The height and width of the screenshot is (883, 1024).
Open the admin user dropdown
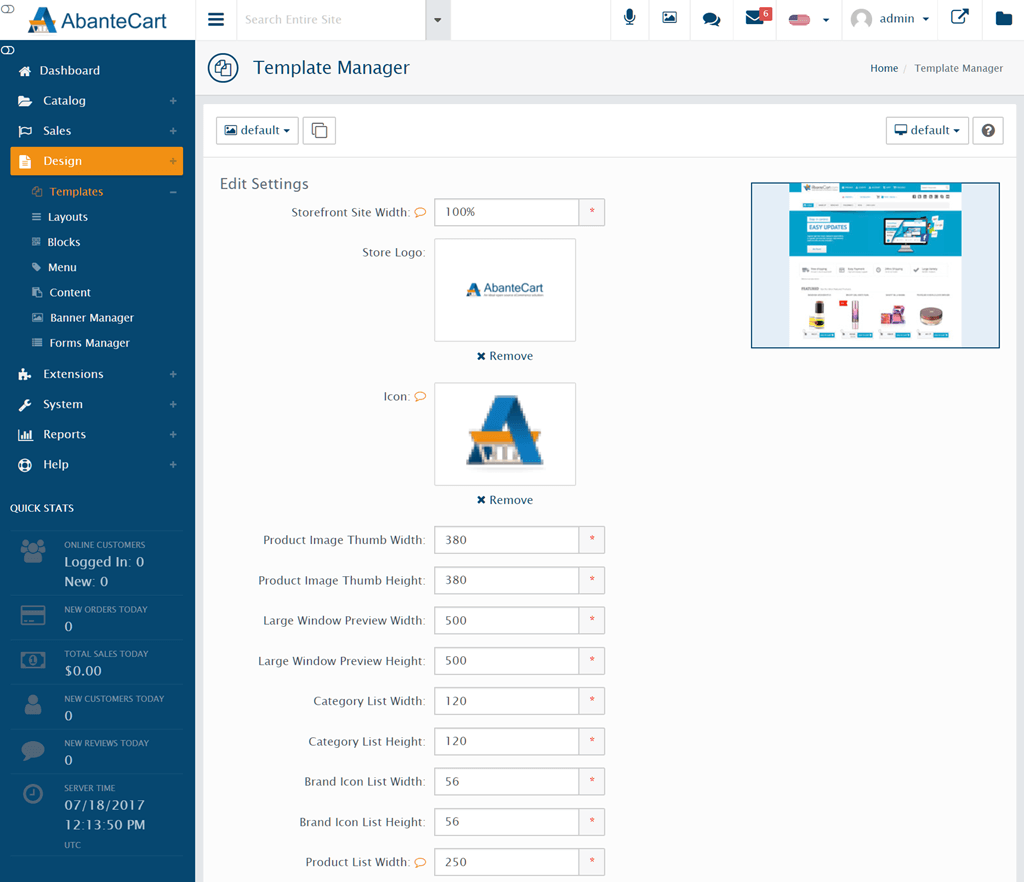(x=890, y=19)
